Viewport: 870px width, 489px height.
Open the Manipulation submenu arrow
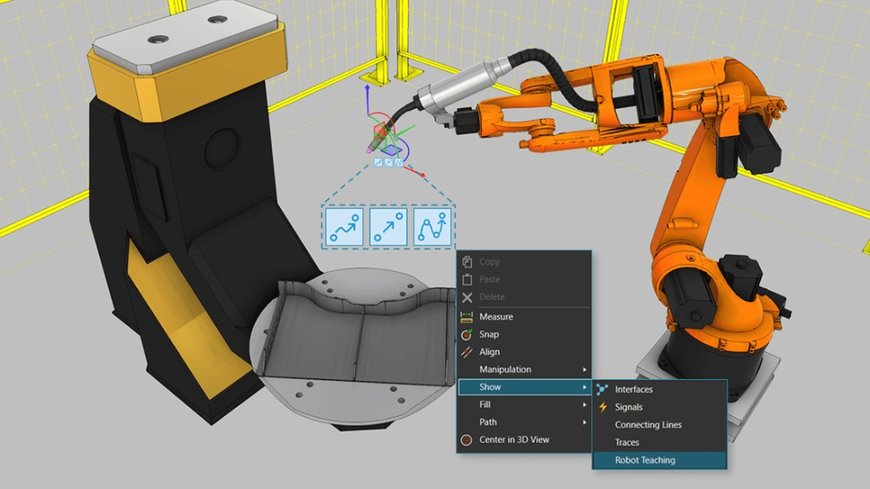pyautogui.click(x=584, y=370)
